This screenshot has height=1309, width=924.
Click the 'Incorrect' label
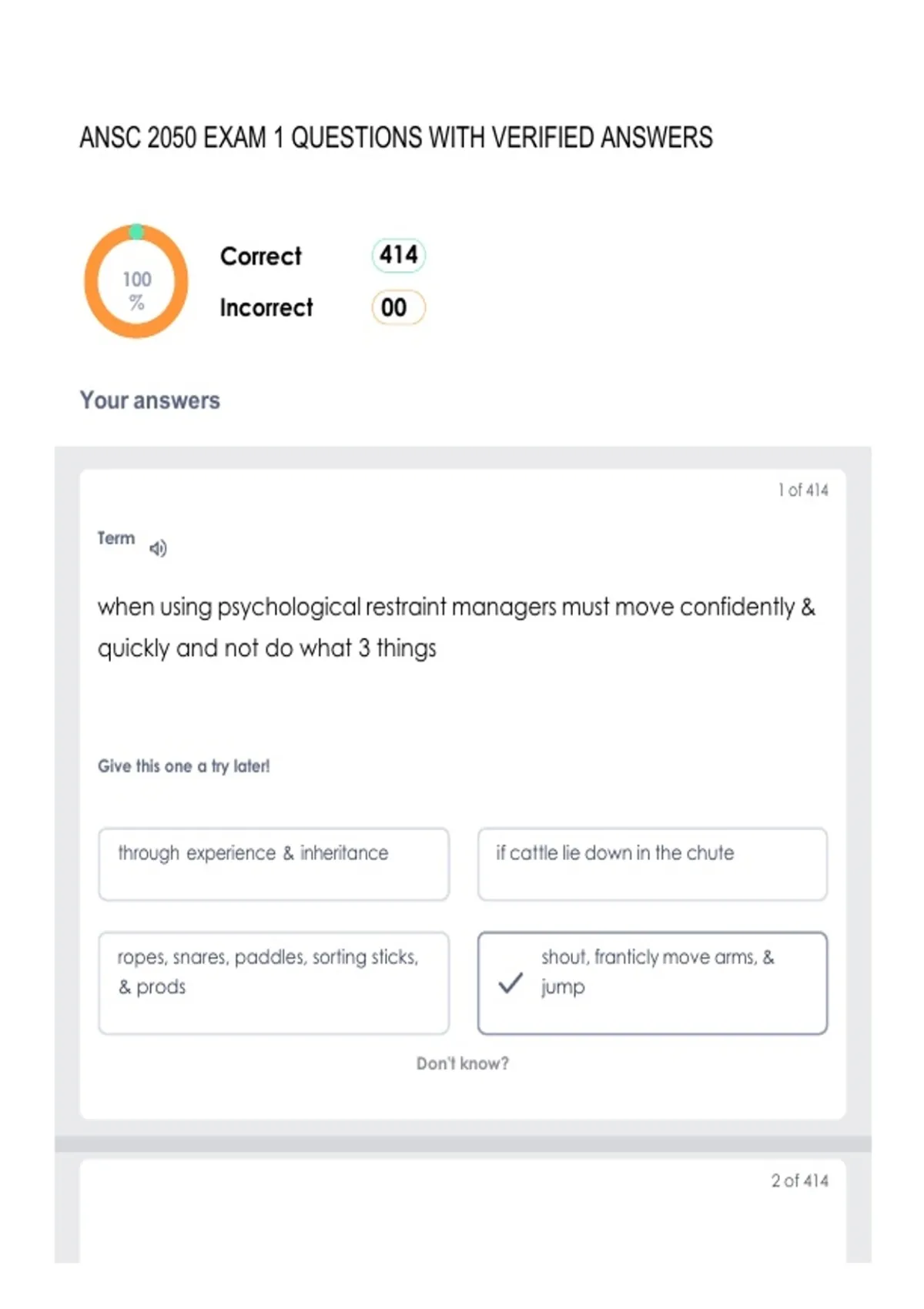[x=266, y=308]
